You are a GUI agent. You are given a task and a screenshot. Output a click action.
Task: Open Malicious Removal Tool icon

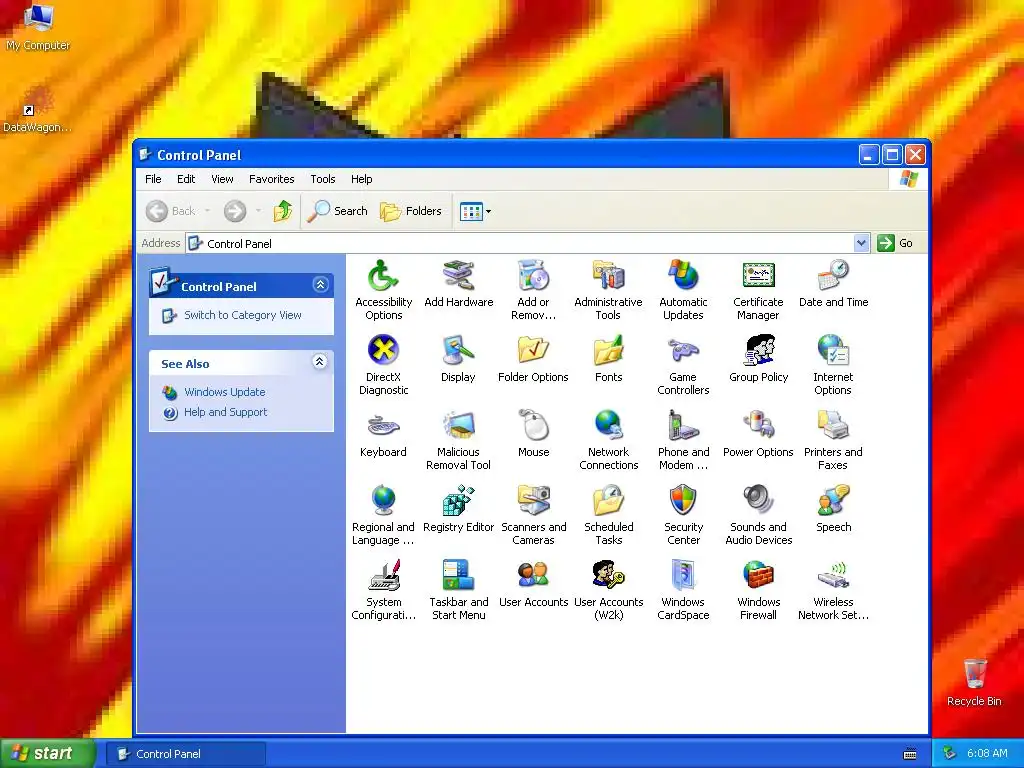(458, 426)
